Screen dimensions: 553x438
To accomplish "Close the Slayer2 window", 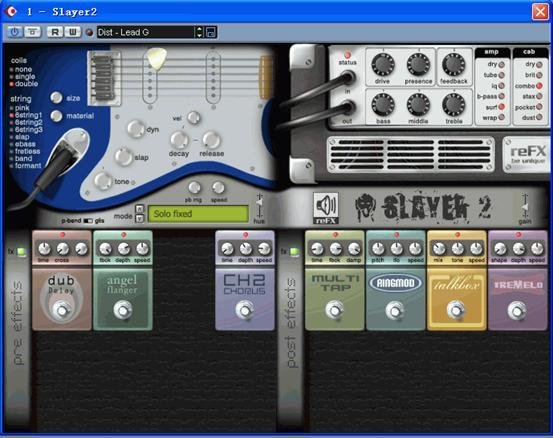I will coord(540,12).
